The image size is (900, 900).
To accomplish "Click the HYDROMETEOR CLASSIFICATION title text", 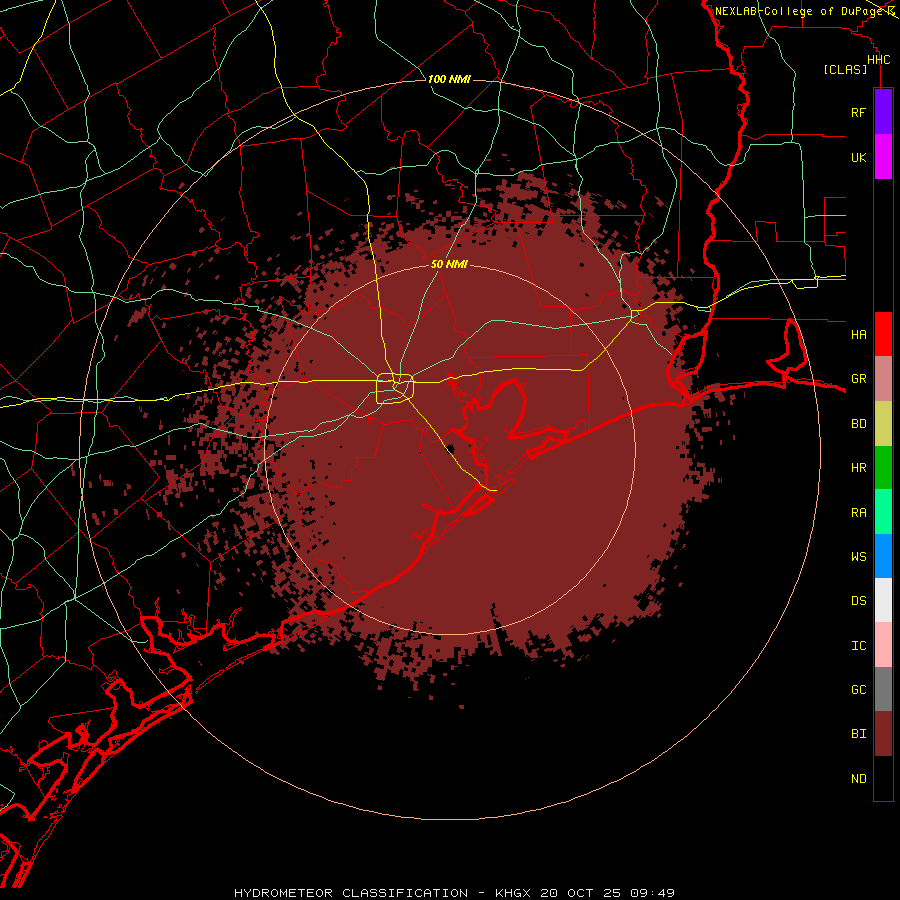I will click(351, 893).
